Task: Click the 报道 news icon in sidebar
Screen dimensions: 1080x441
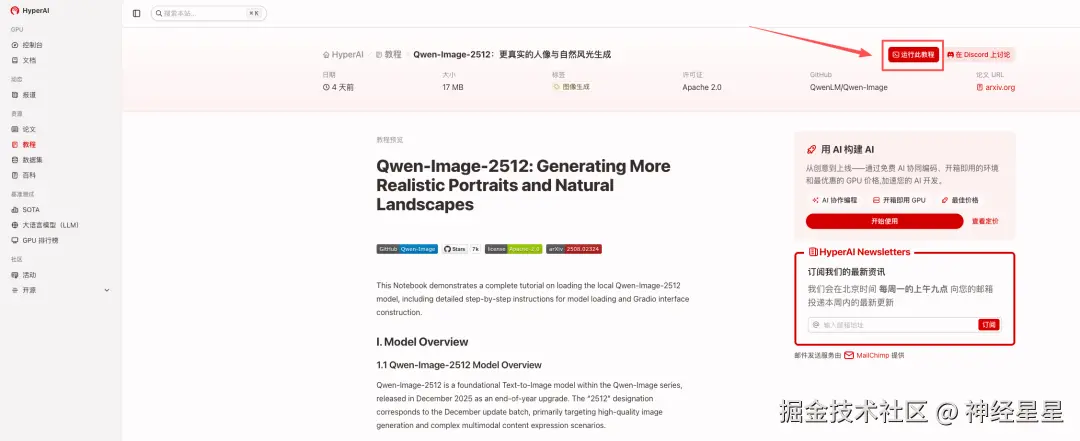Action: click(15, 94)
